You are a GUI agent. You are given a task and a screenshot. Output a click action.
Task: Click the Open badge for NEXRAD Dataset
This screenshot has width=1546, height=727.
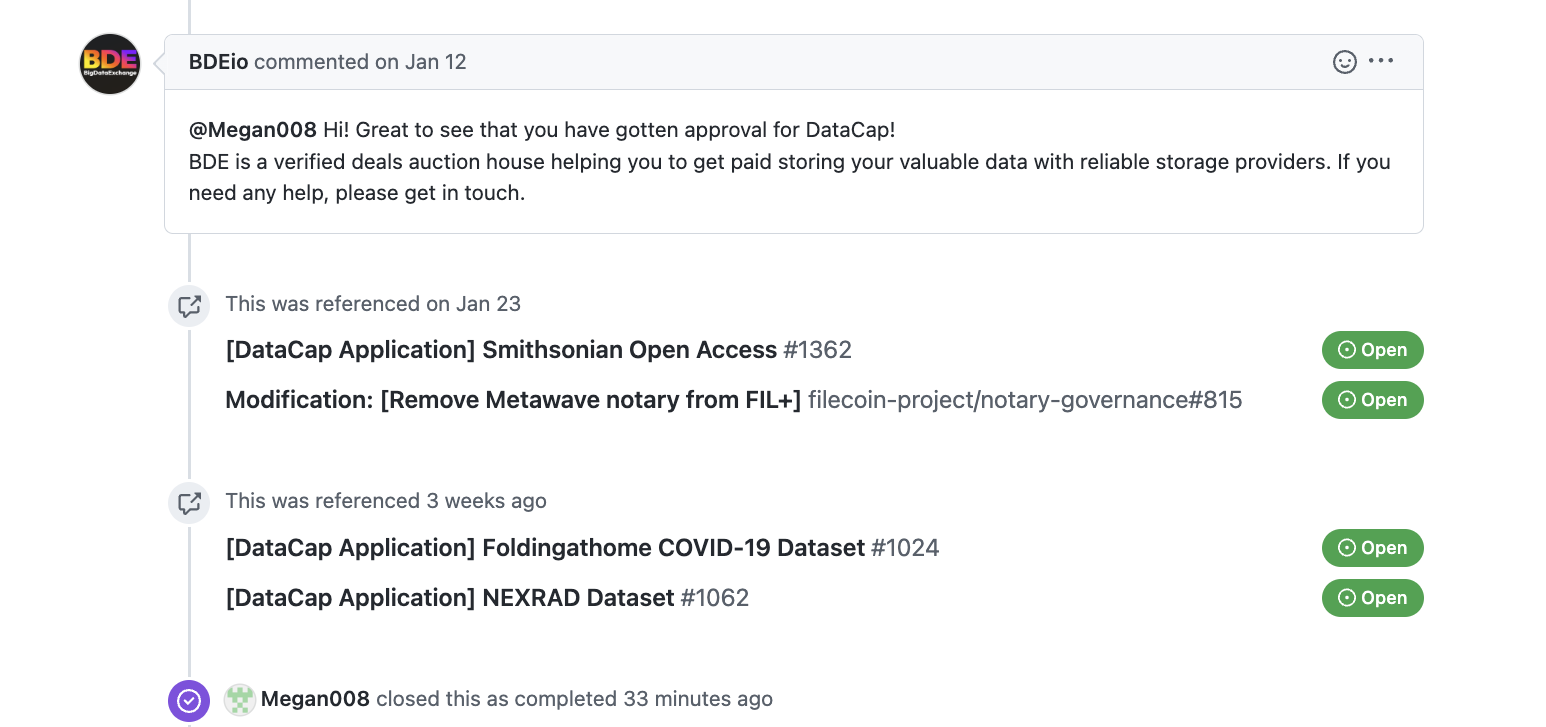pos(1373,597)
